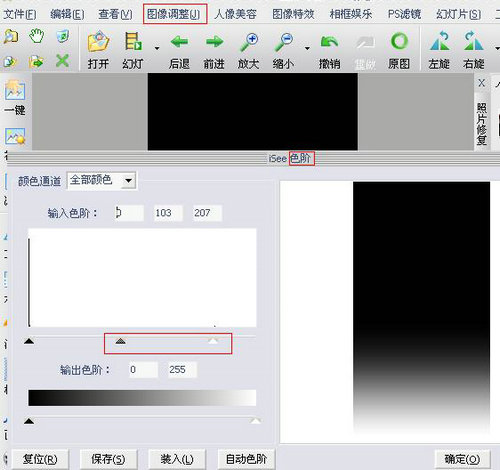Click the 撤销 undo icon

coord(329,42)
